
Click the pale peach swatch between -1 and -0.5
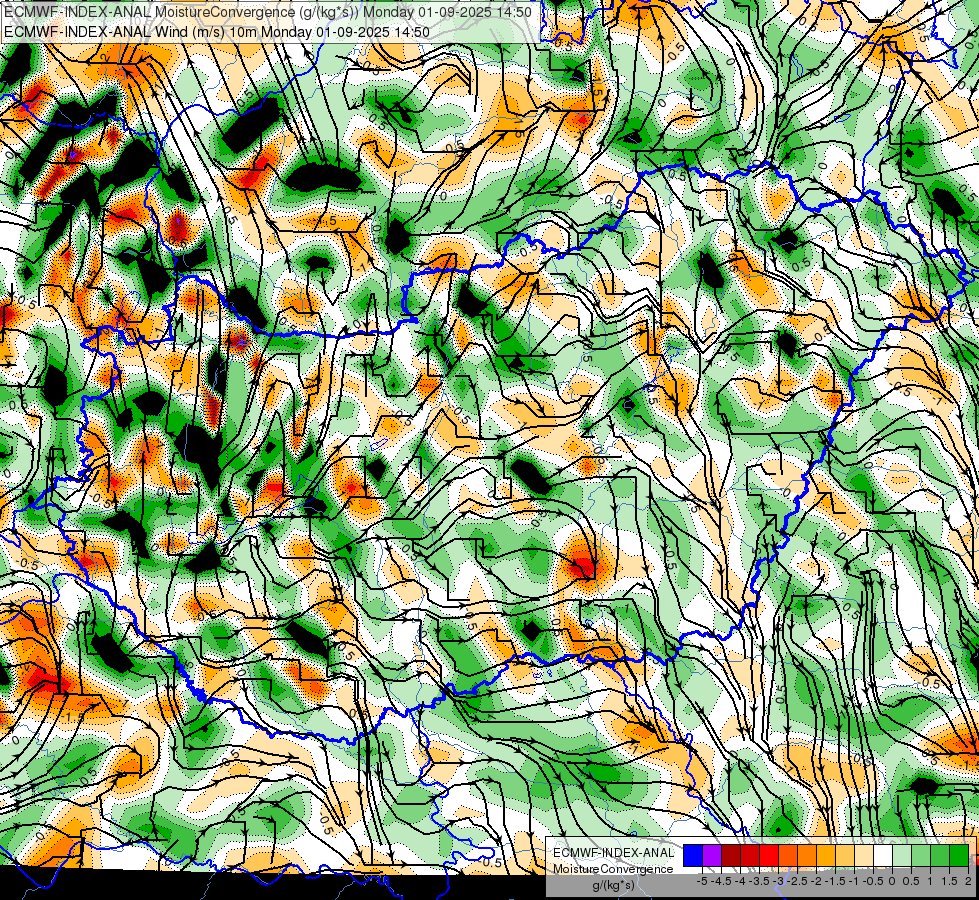(x=864, y=856)
